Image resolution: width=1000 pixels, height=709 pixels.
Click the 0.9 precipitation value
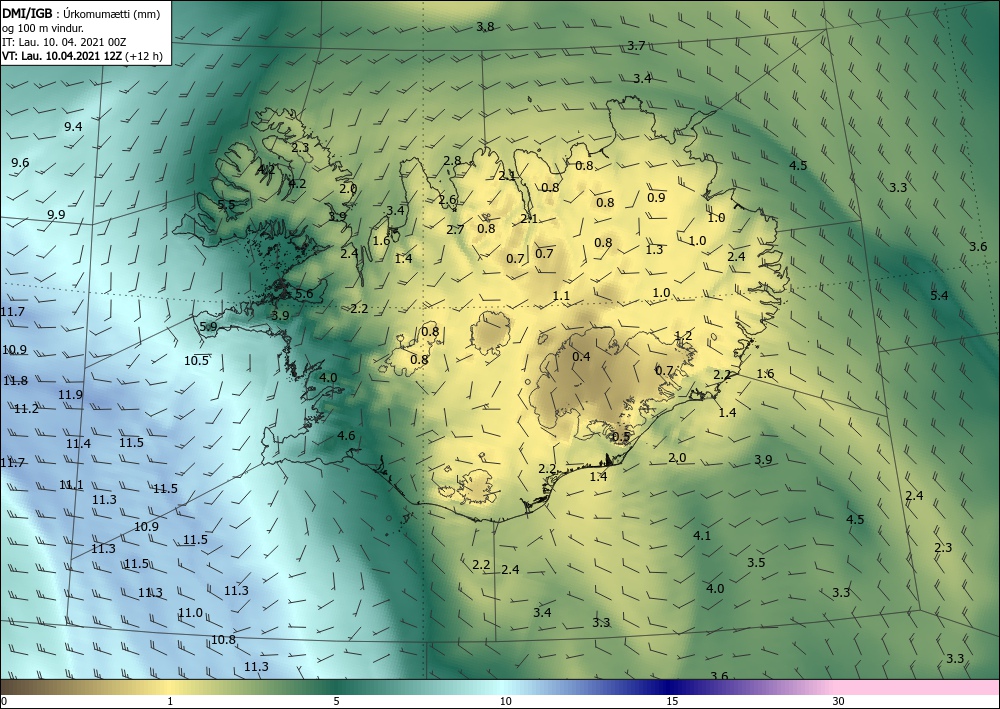[x=656, y=198]
